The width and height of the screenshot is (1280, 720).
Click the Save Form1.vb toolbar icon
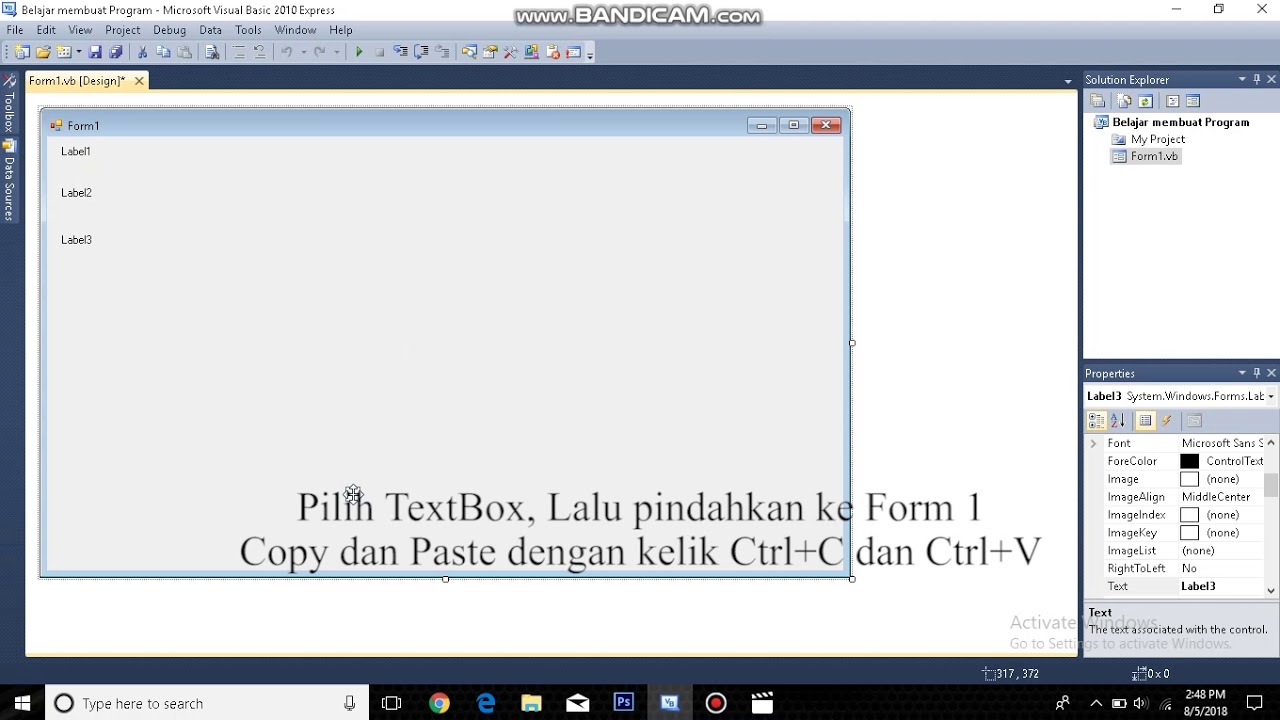[x=95, y=52]
